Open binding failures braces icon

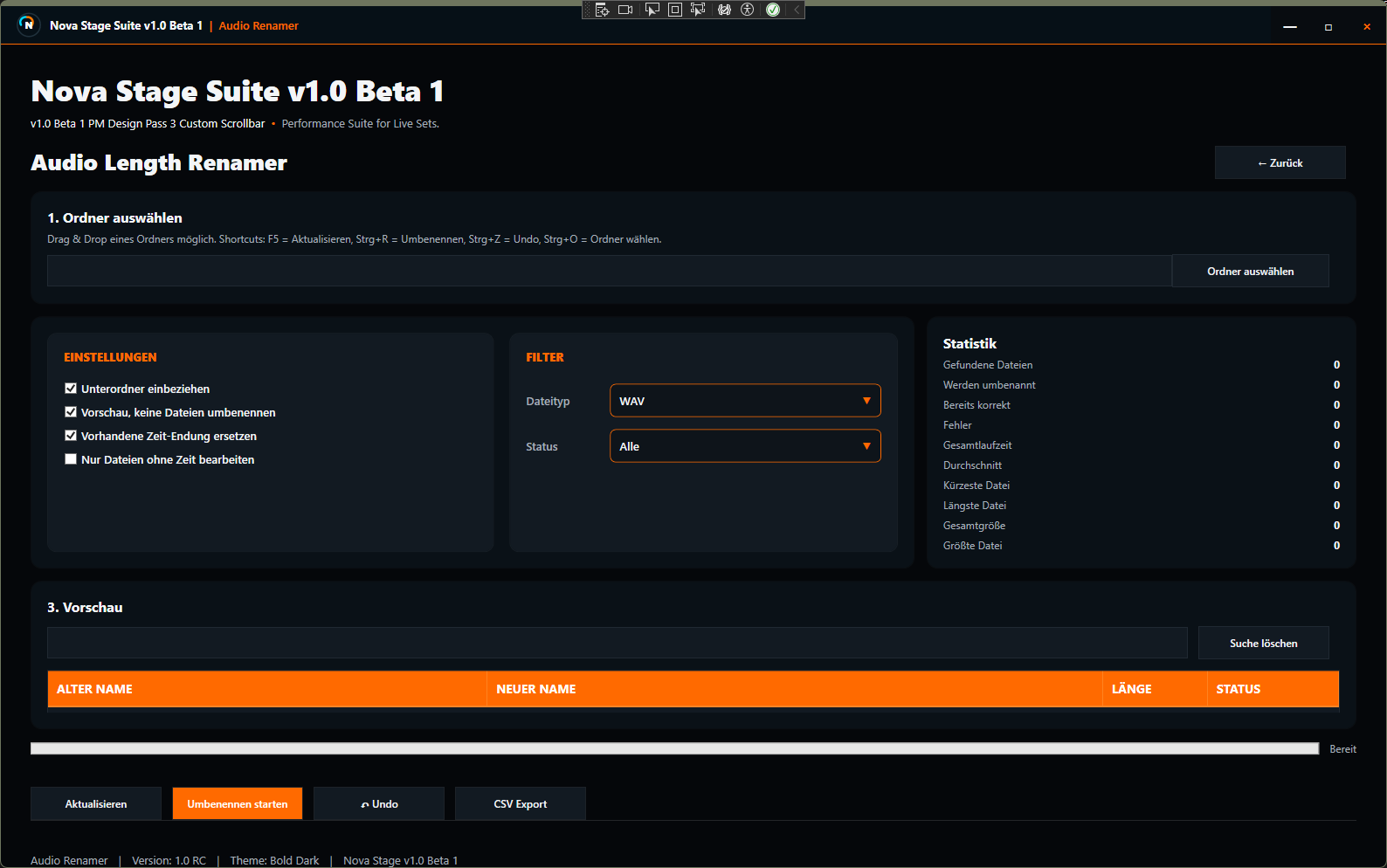tap(724, 10)
